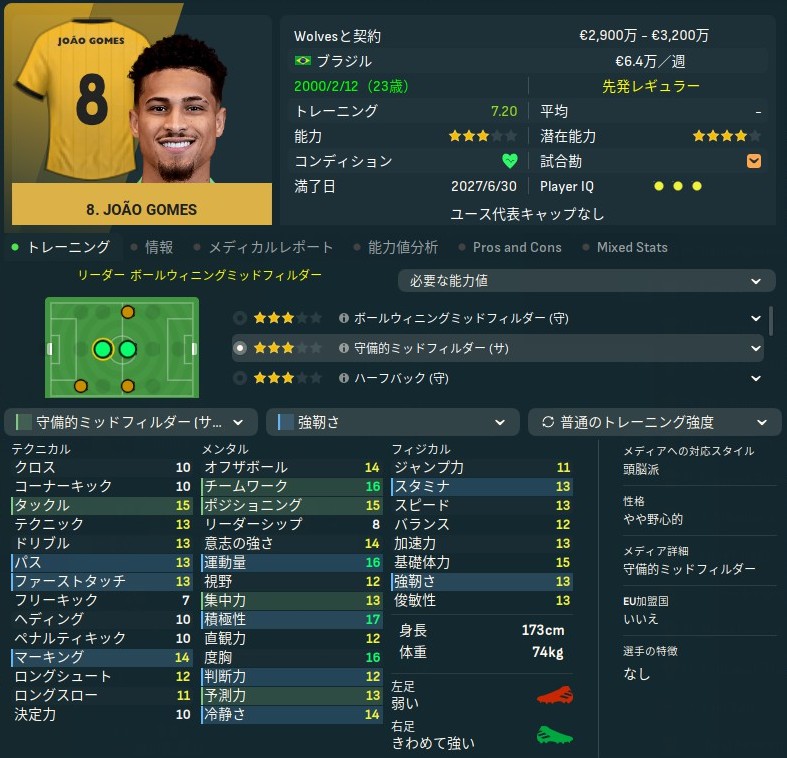The image size is (787, 758).
Task: Select radio button for ハーフバック (守)
Action: pyautogui.click(x=240, y=378)
